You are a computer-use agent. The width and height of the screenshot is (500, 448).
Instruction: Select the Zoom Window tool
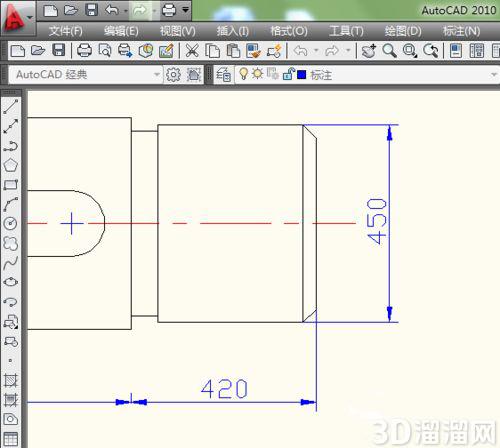point(410,51)
